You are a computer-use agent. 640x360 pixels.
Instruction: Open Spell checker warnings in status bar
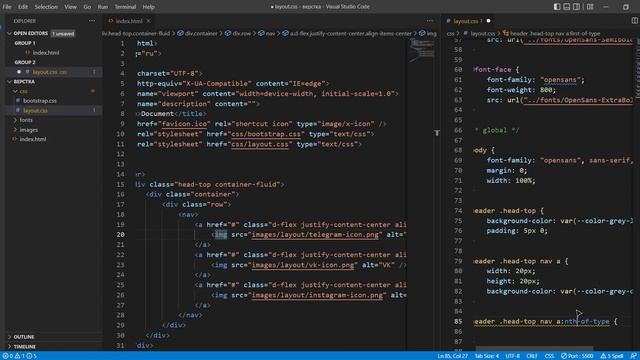pyautogui.click(x=611, y=356)
